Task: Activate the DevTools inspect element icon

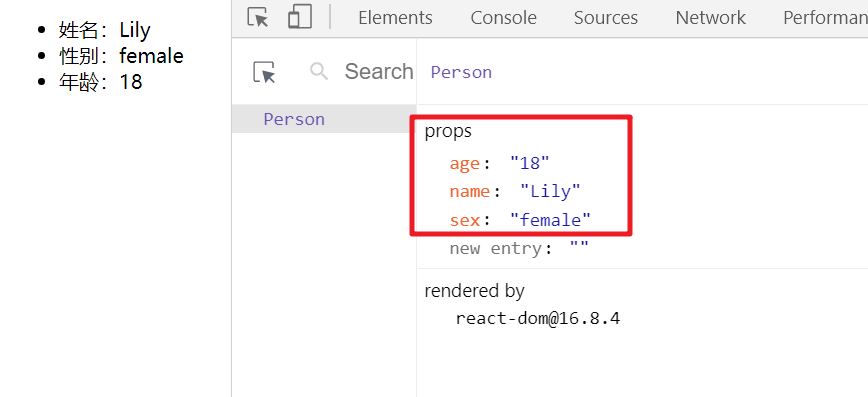Action: point(257,17)
